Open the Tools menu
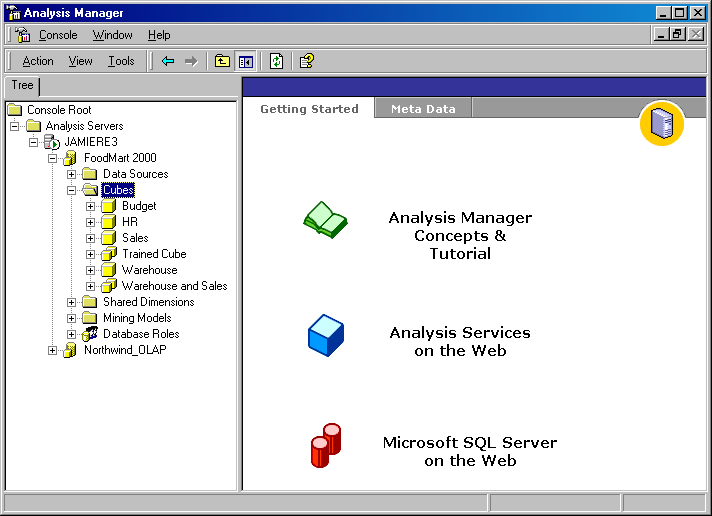Viewport: 712px width, 516px height. point(121,61)
